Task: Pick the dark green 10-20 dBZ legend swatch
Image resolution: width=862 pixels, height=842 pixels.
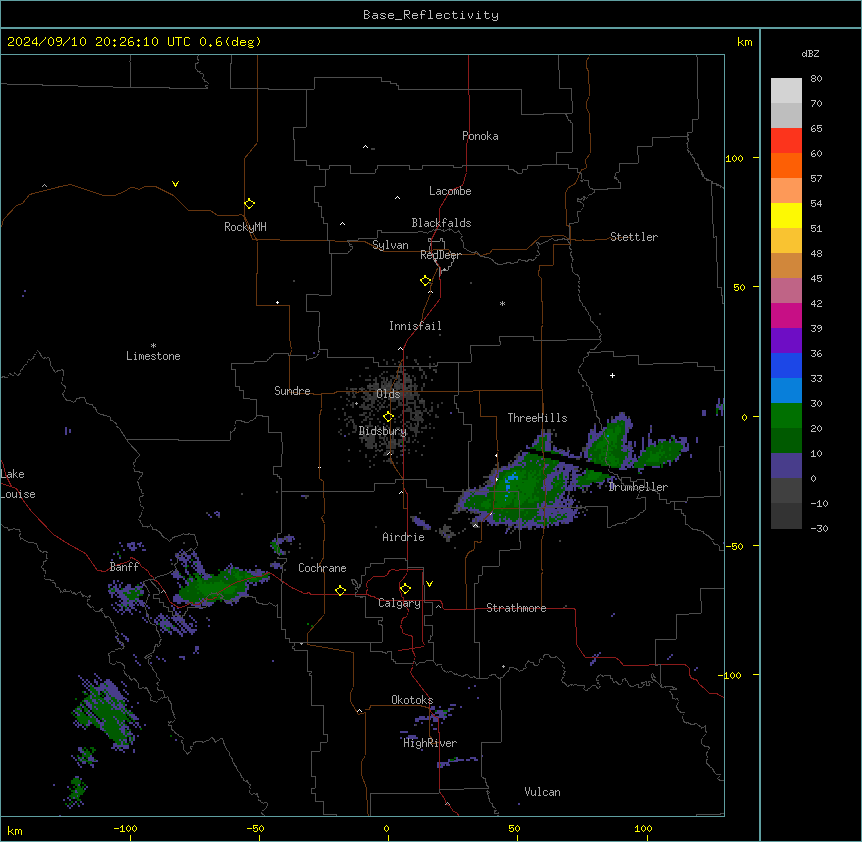Action: [786, 440]
